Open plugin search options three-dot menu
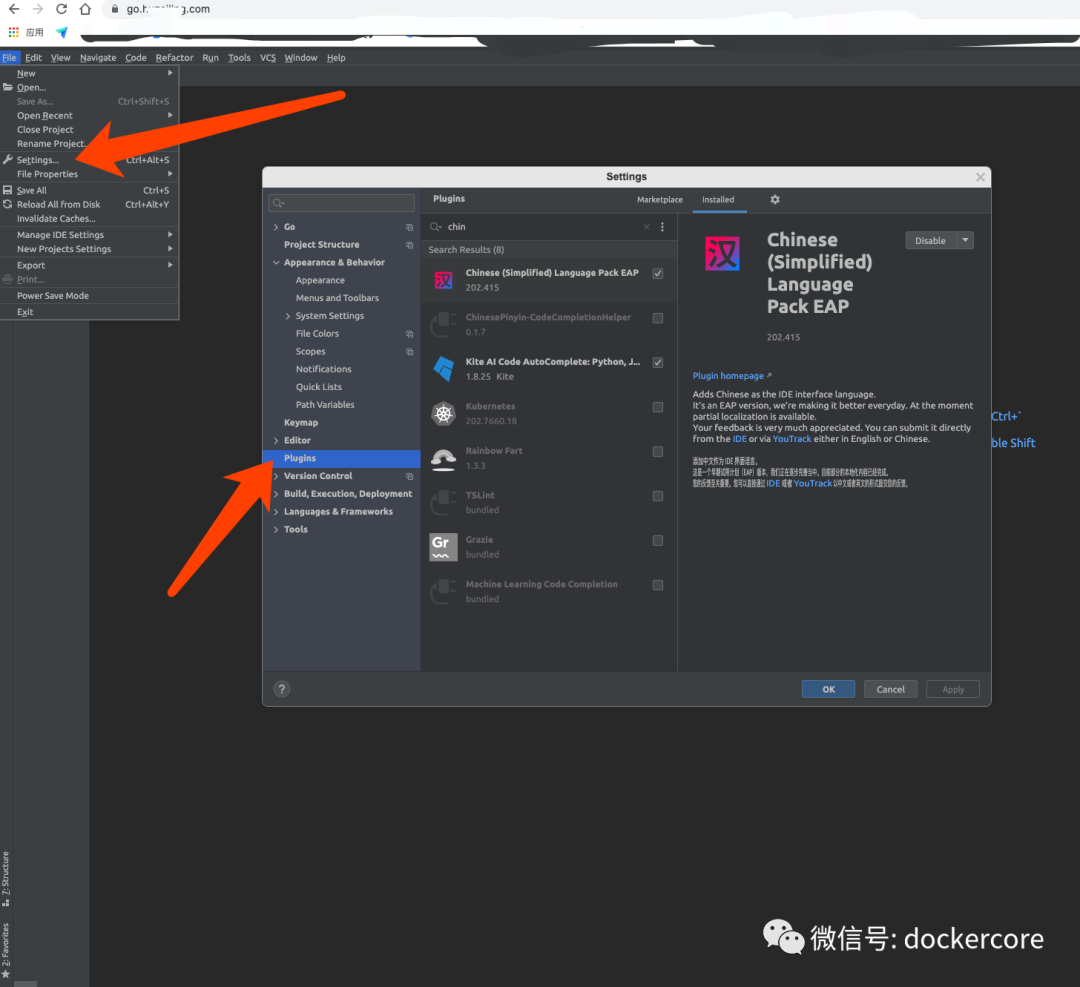1080x987 pixels. tap(663, 227)
